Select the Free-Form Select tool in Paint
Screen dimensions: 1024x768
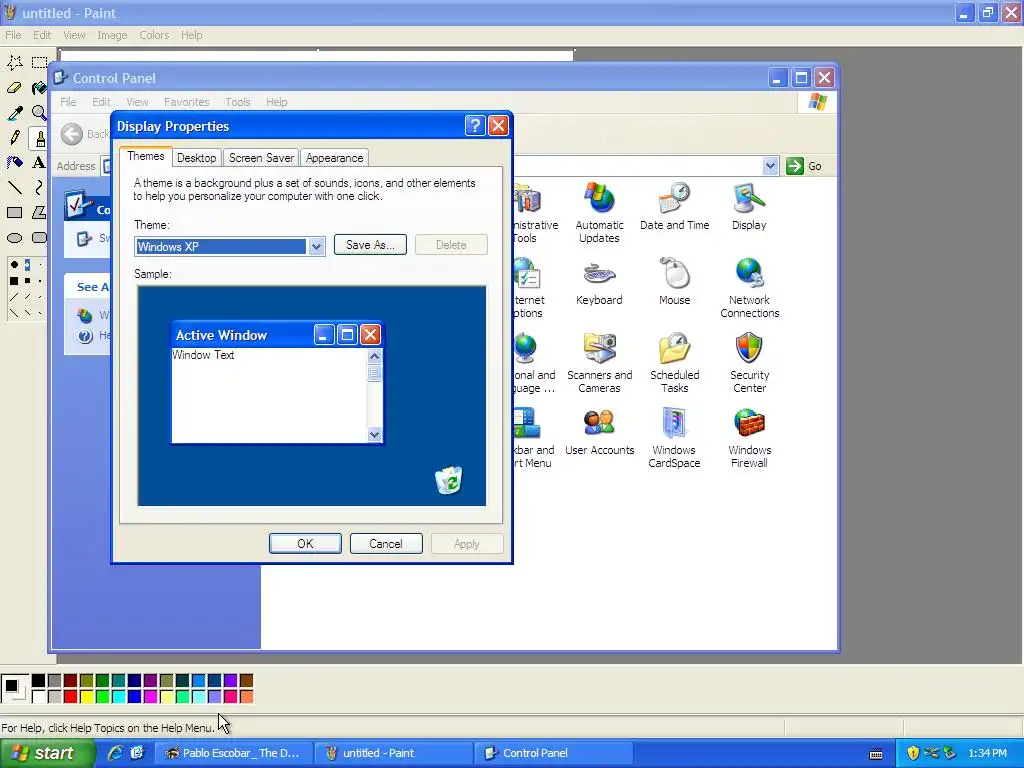click(x=14, y=63)
